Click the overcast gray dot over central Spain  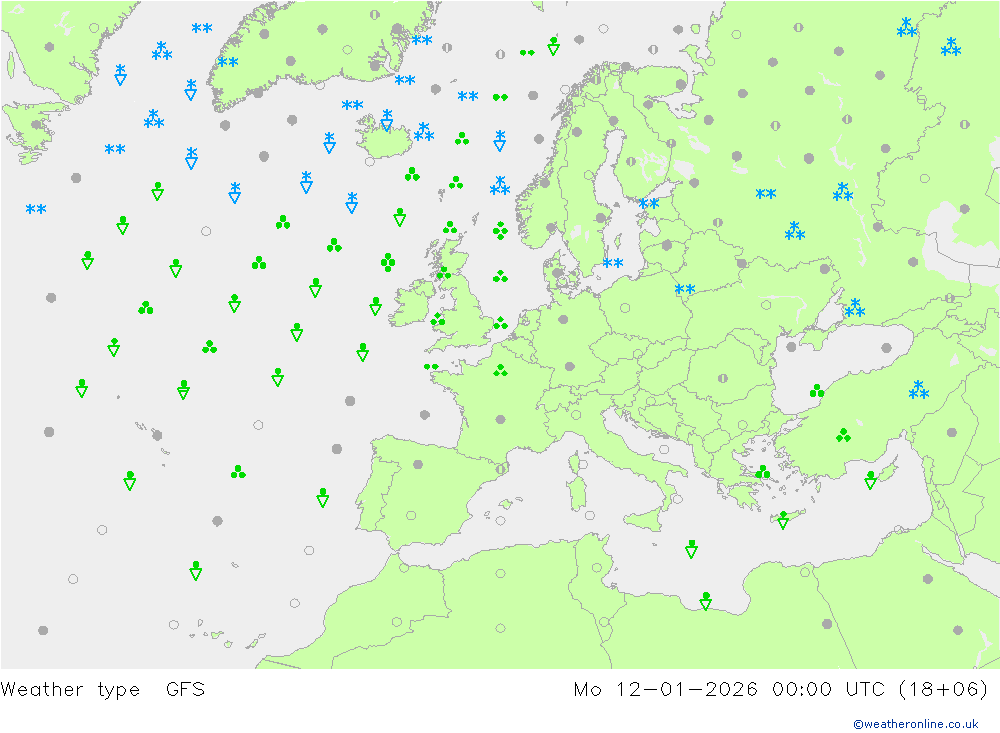coord(418,464)
